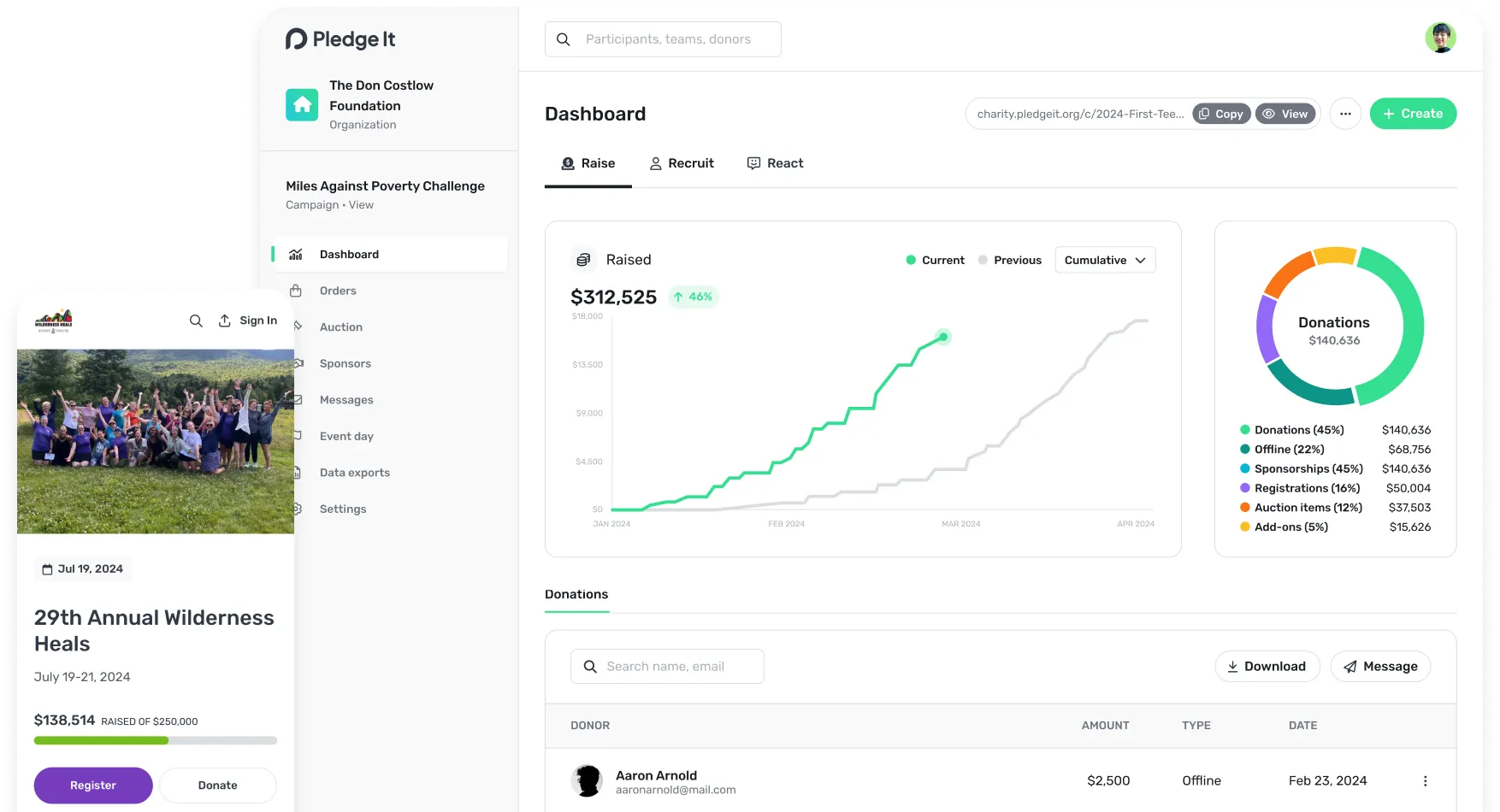Open more options with the ellipsis button
The width and height of the screenshot is (1500, 812).
(x=1345, y=113)
